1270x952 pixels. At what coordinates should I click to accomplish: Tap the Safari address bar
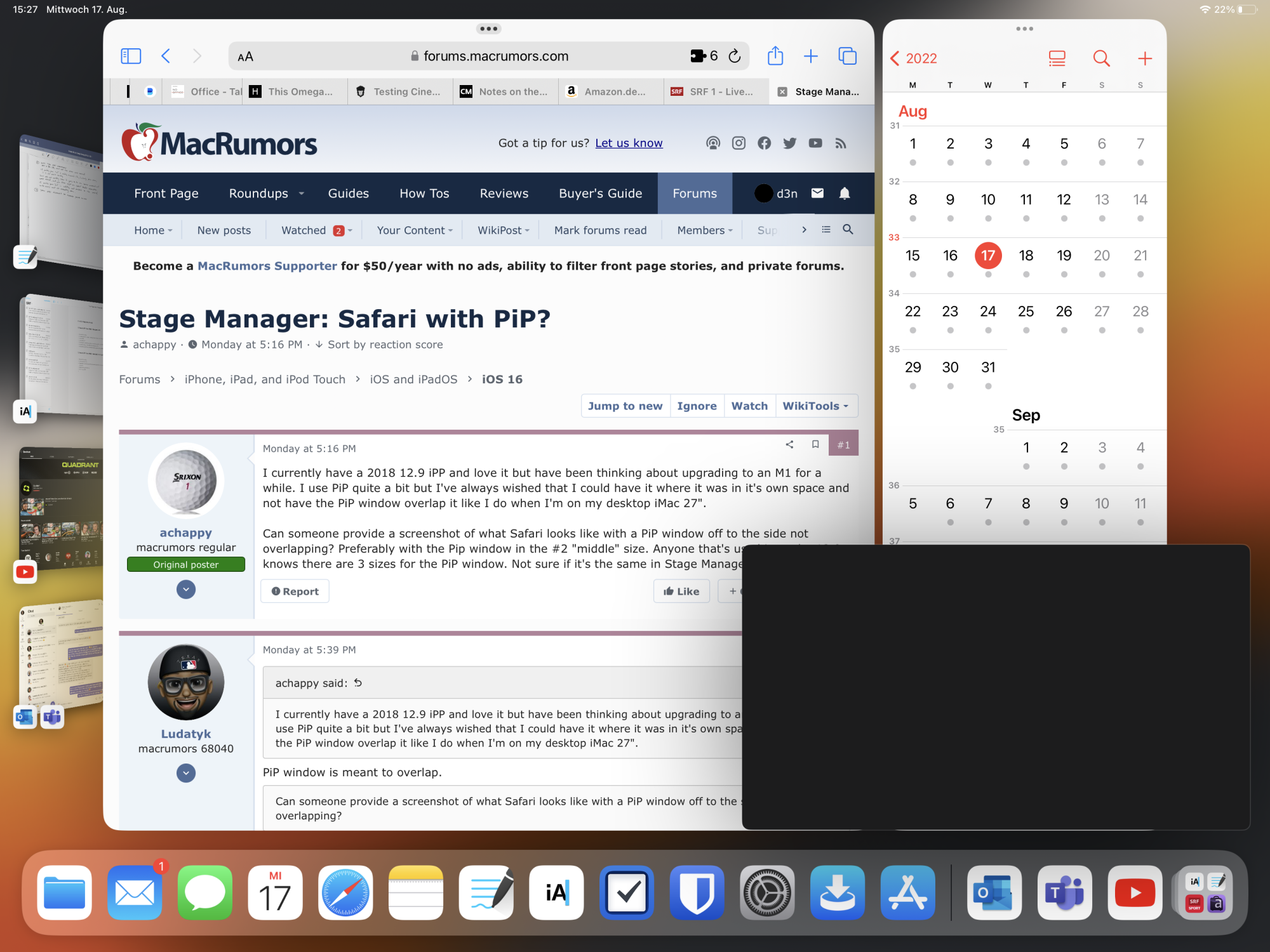click(489, 56)
